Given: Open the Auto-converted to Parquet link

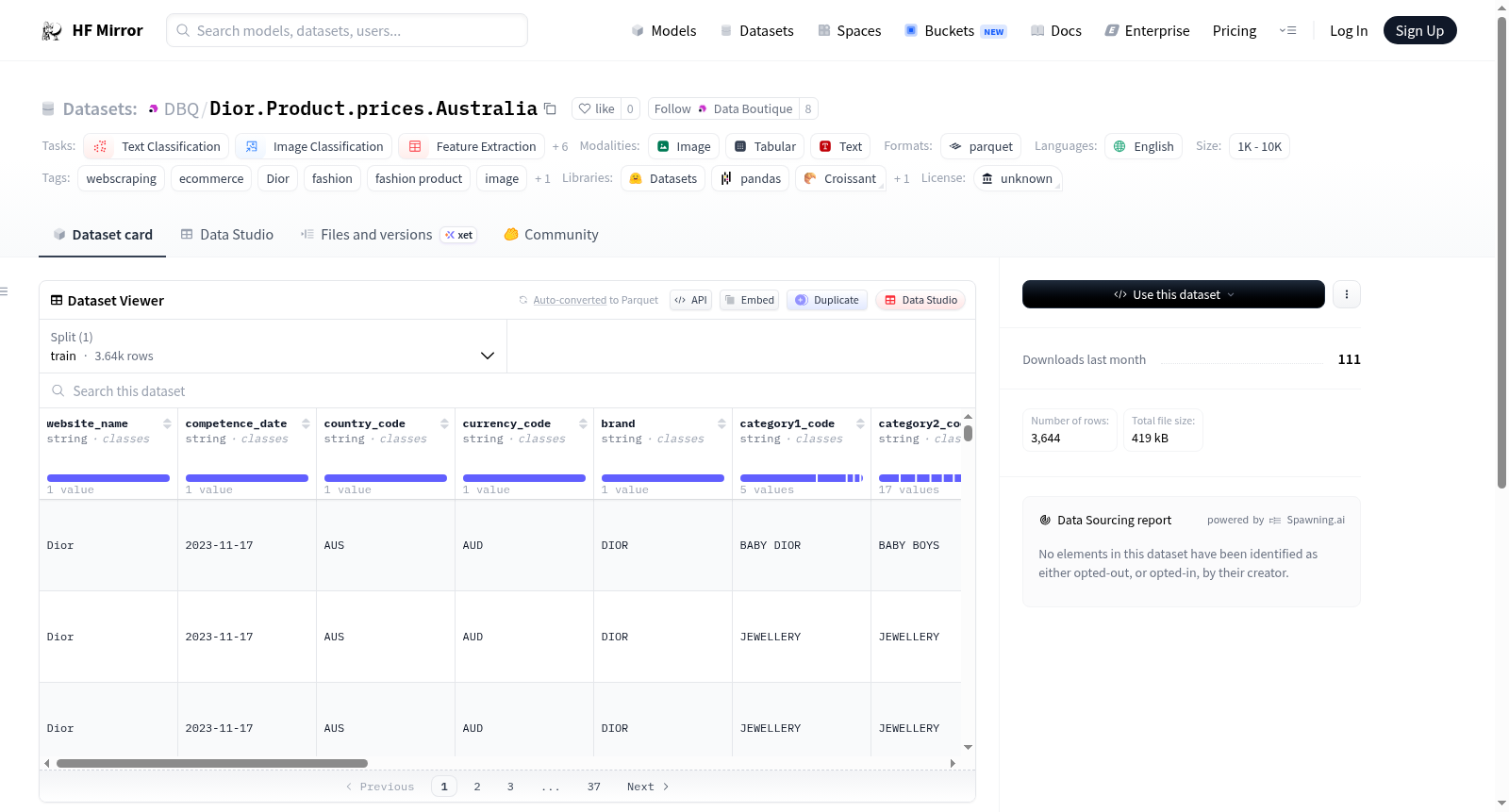Looking at the screenshot, I should 570,300.
